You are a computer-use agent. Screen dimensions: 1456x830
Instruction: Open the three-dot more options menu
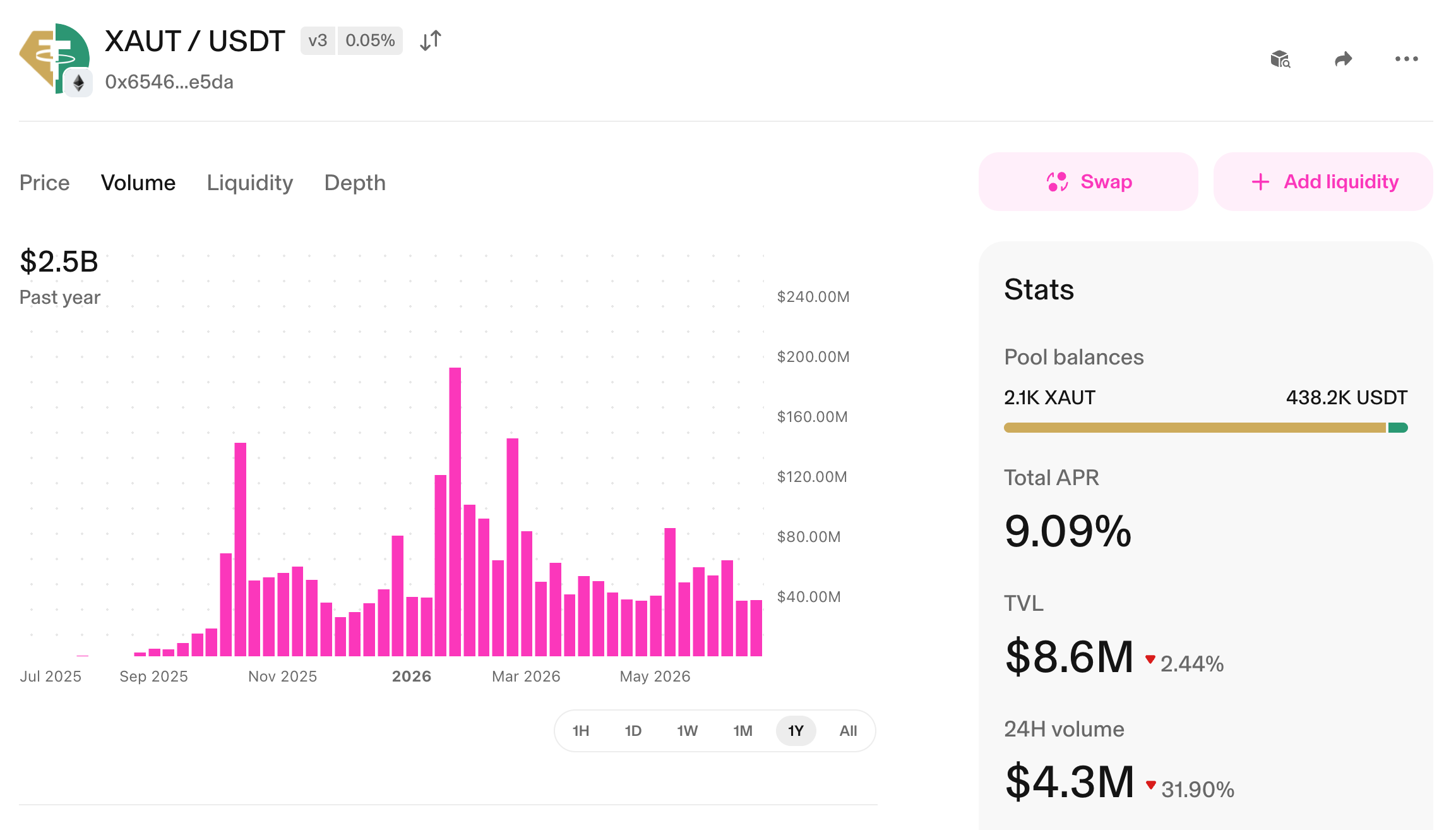click(x=1407, y=59)
